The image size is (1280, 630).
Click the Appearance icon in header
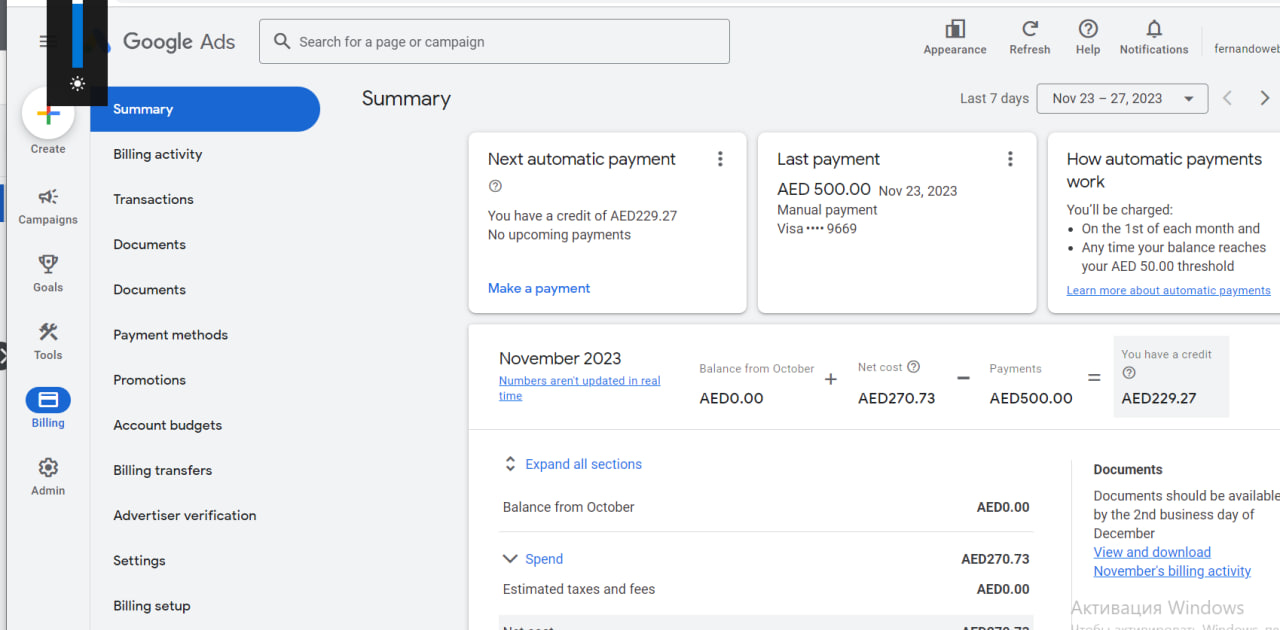[x=955, y=30]
